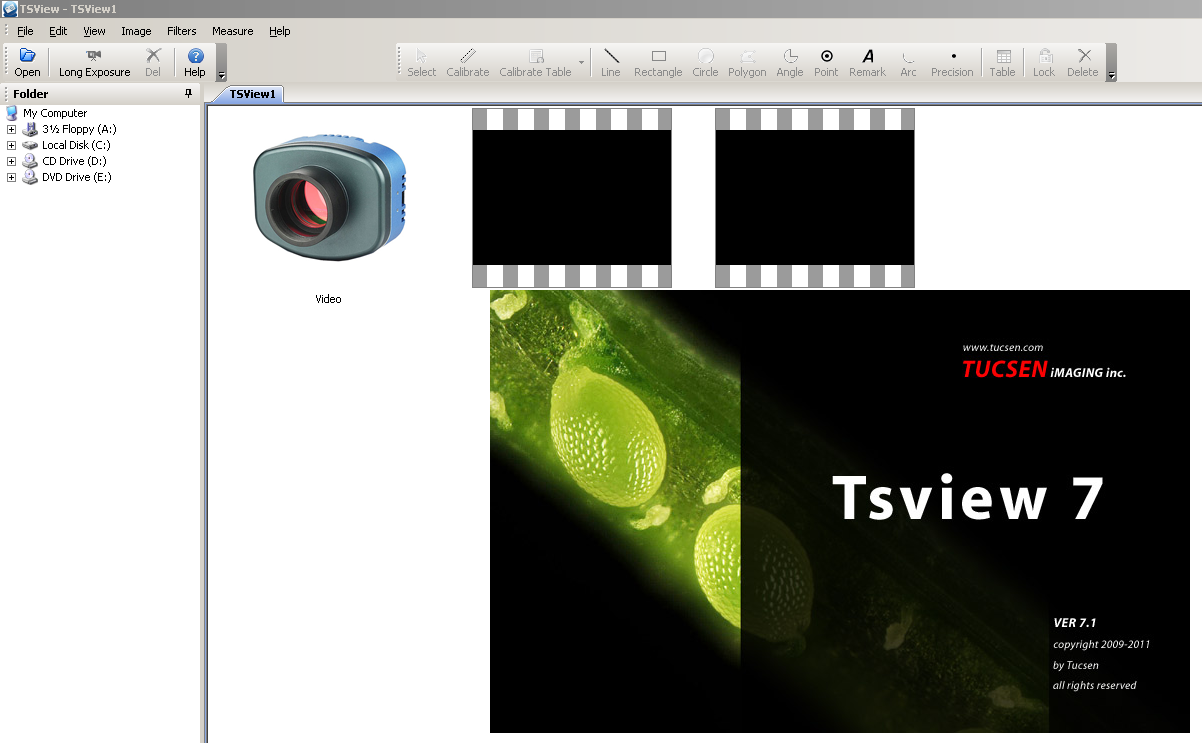Show the measurement Table

pos(1002,63)
